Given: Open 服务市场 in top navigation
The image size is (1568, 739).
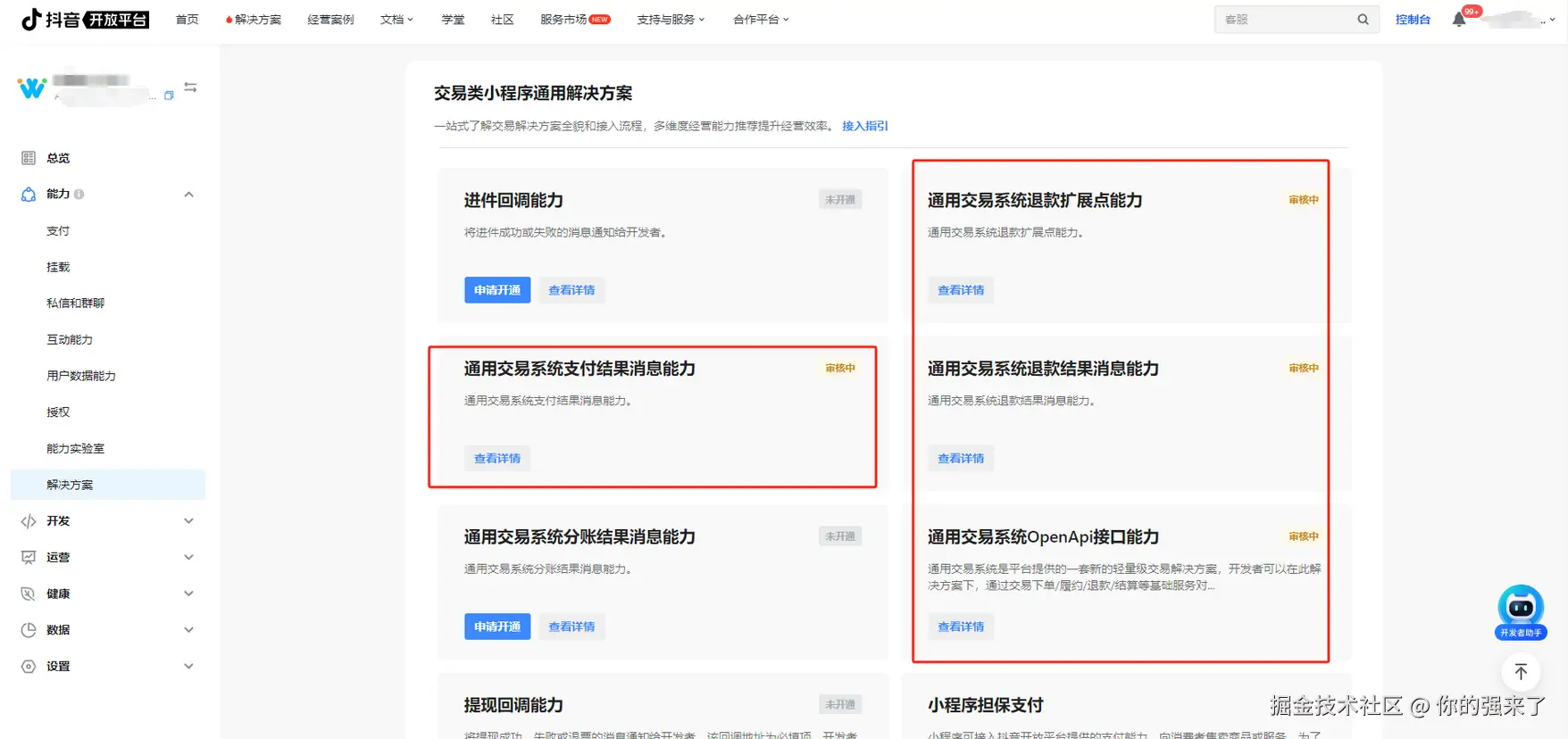Looking at the screenshot, I should 575,20.
